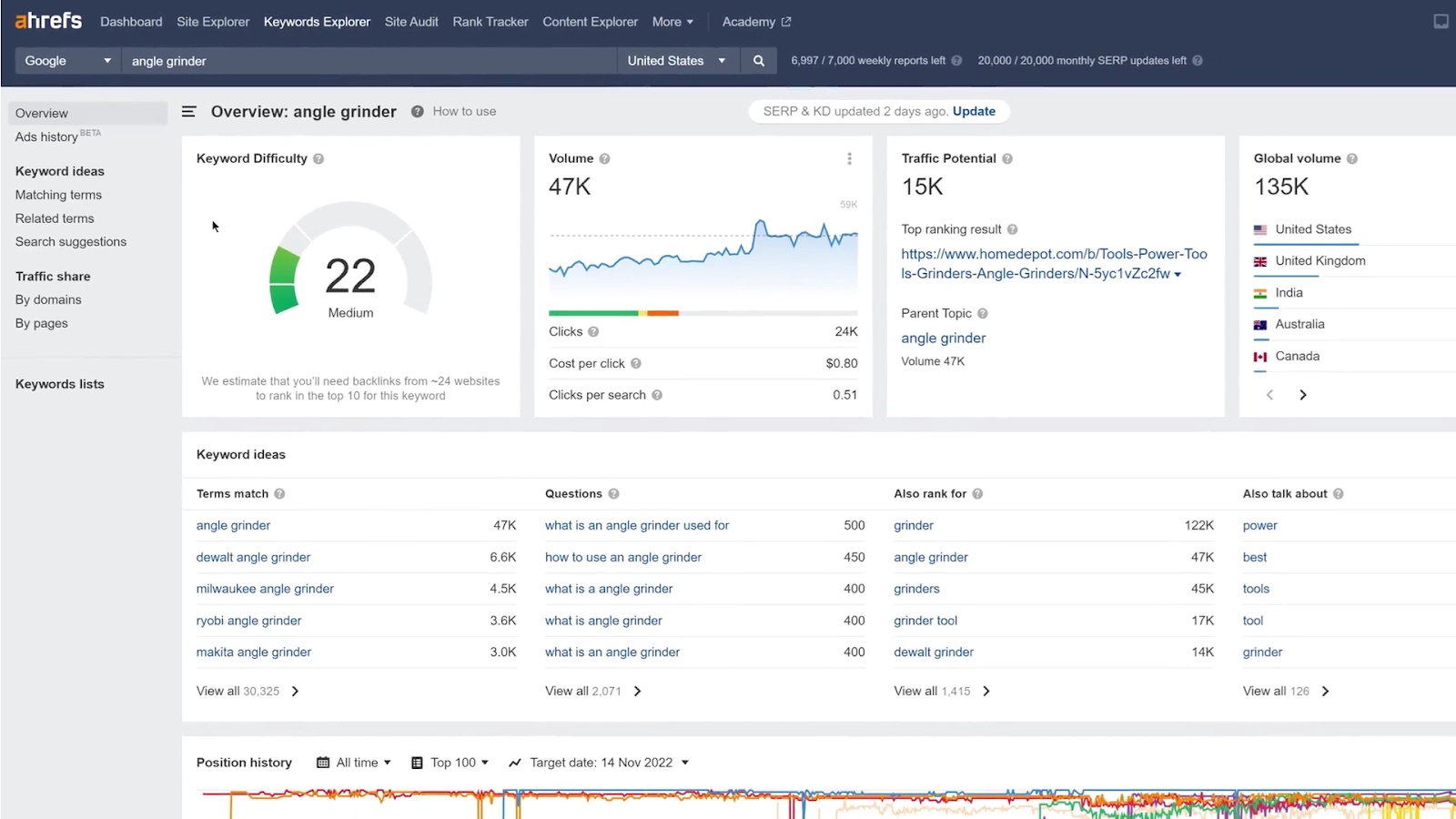Open Traffic share By domains
The height and width of the screenshot is (819, 1456).
[x=48, y=299]
